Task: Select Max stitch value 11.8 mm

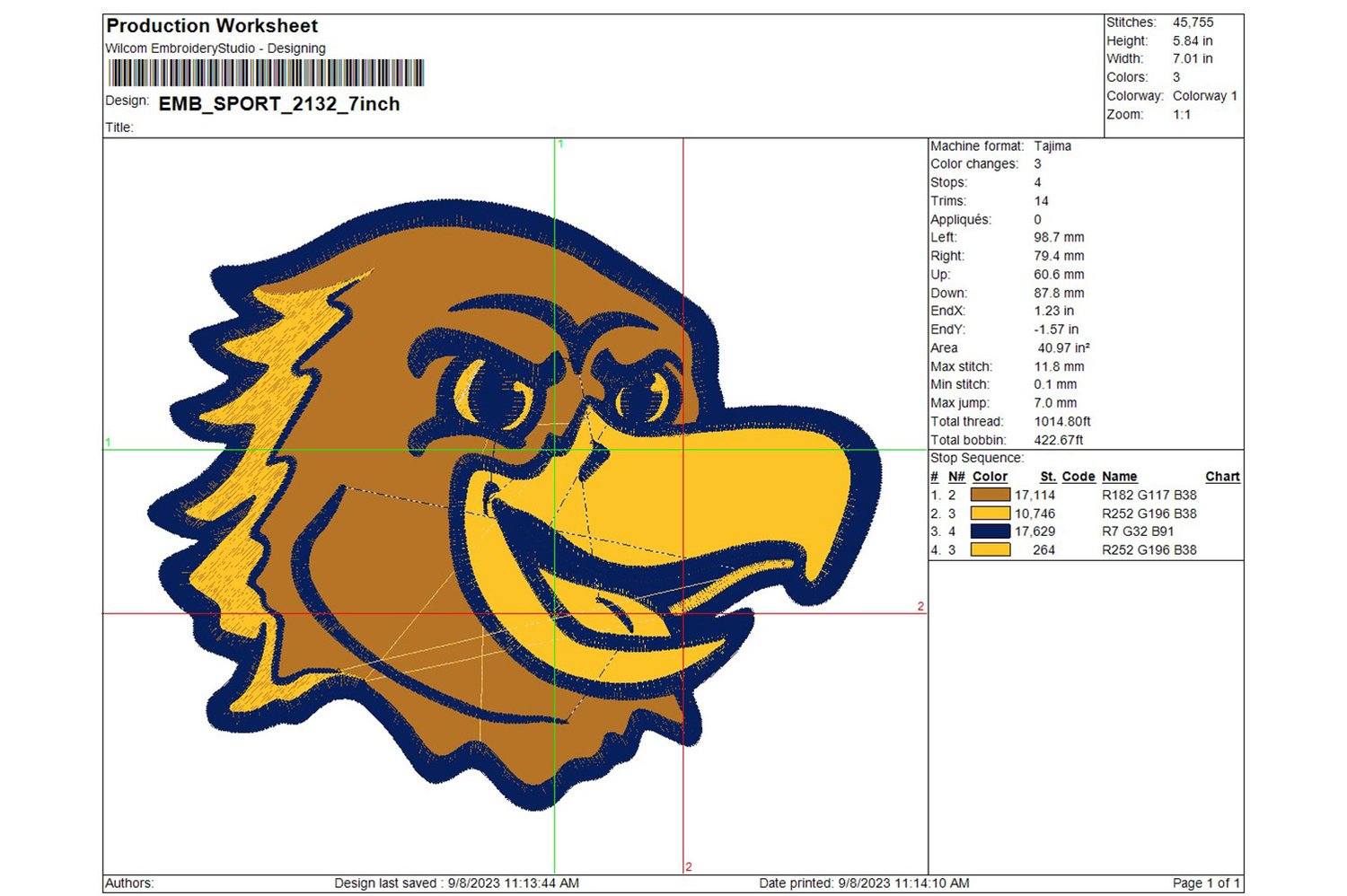Action: click(x=1059, y=367)
